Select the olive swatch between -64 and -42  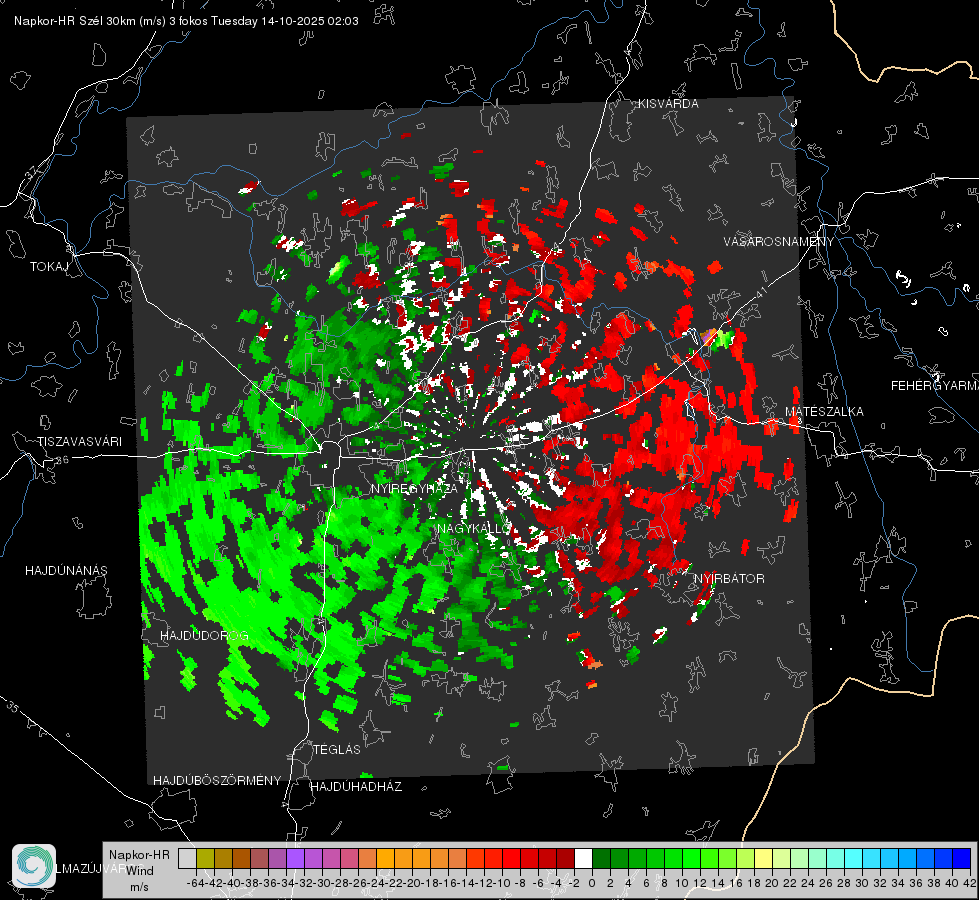[205, 858]
